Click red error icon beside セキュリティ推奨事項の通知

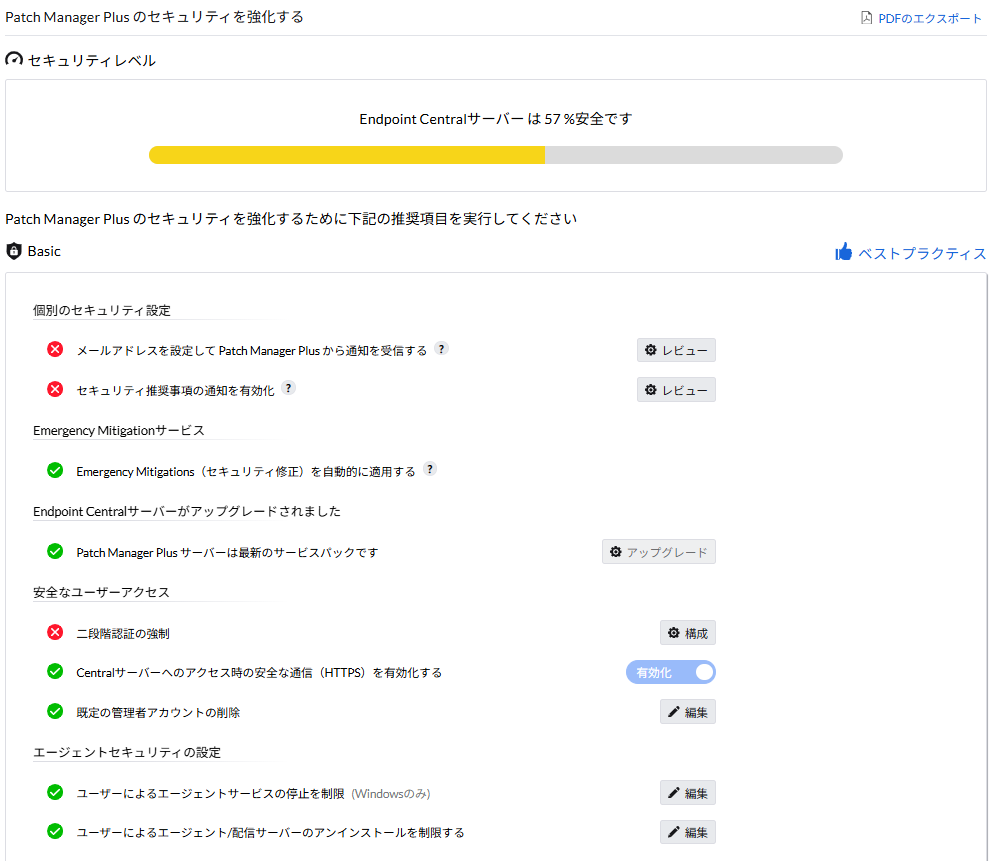click(55, 389)
